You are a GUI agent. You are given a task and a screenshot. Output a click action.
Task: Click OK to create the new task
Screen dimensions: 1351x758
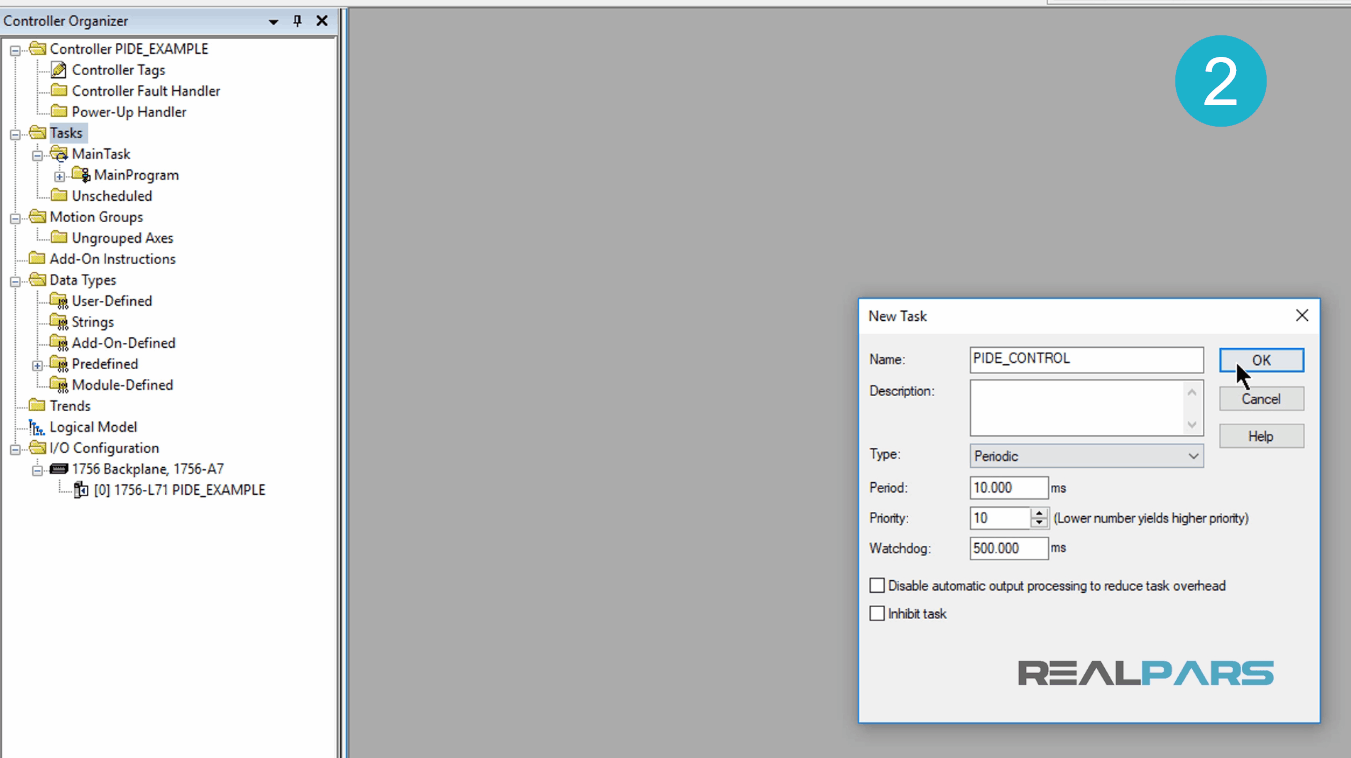pyautogui.click(x=1261, y=360)
